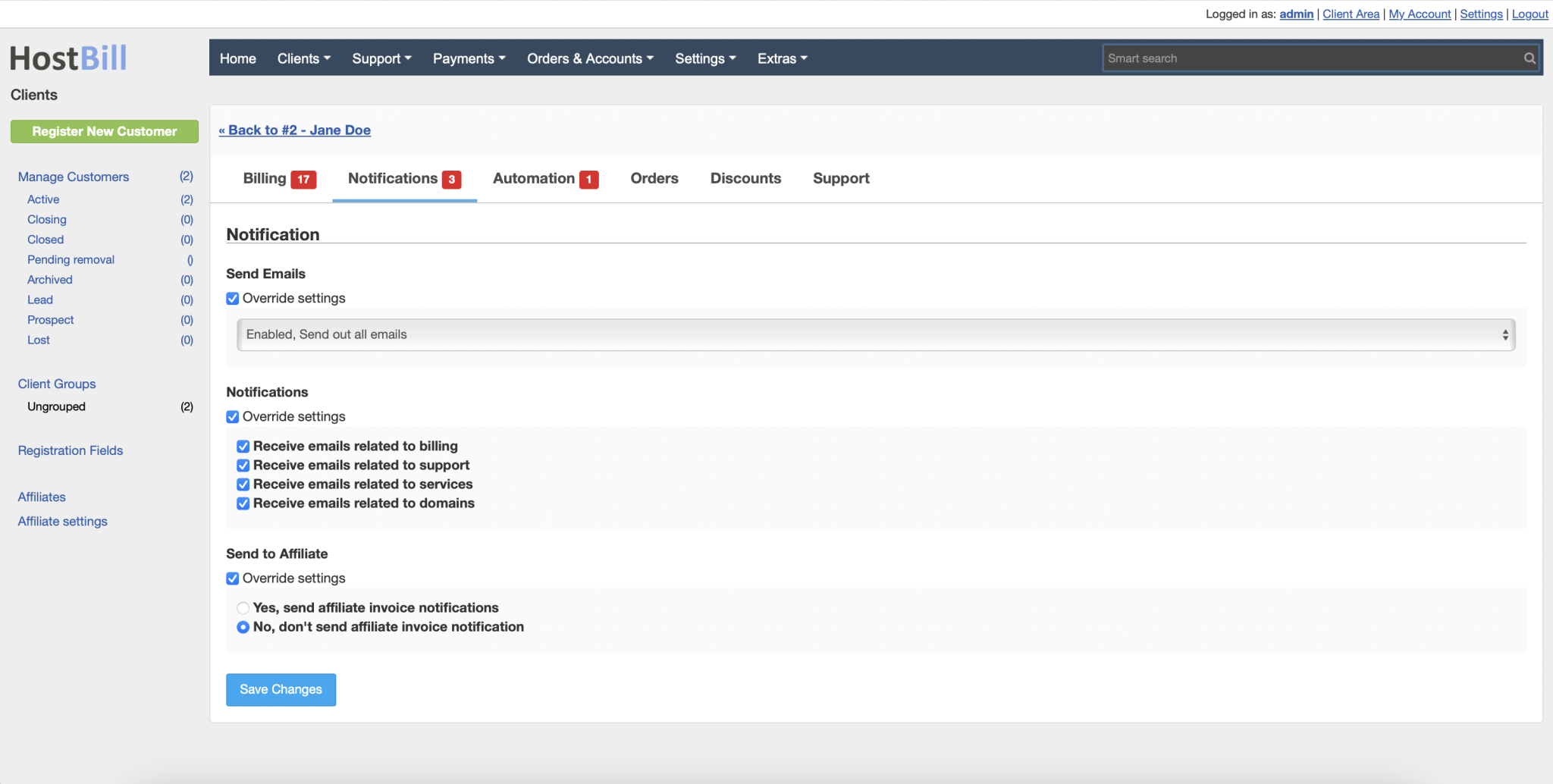Disable Override settings under Send to Affiliate
The width and height of the screenshot is (1553, 784).
(233, 578)
